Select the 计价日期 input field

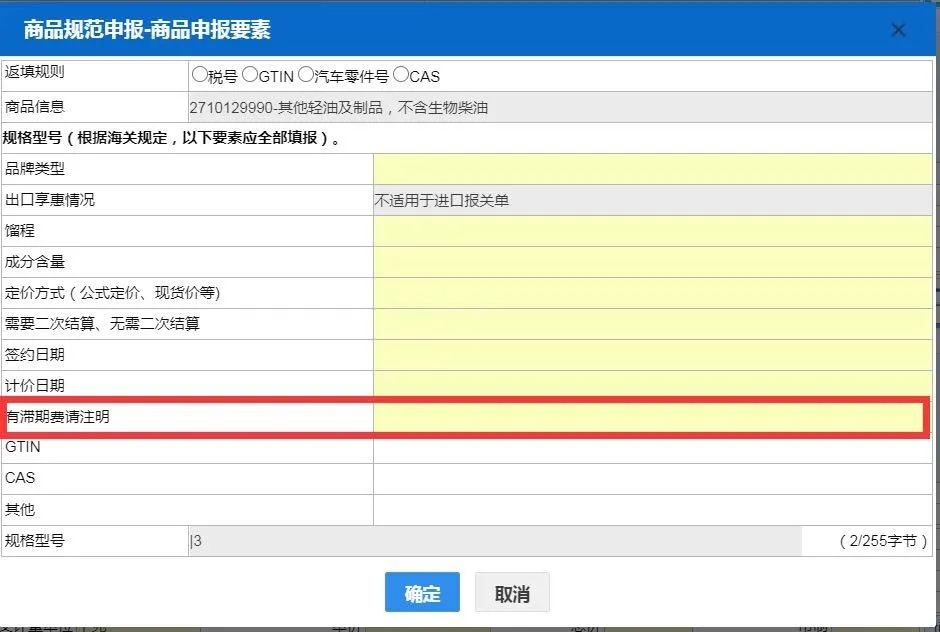click(652, 386)
